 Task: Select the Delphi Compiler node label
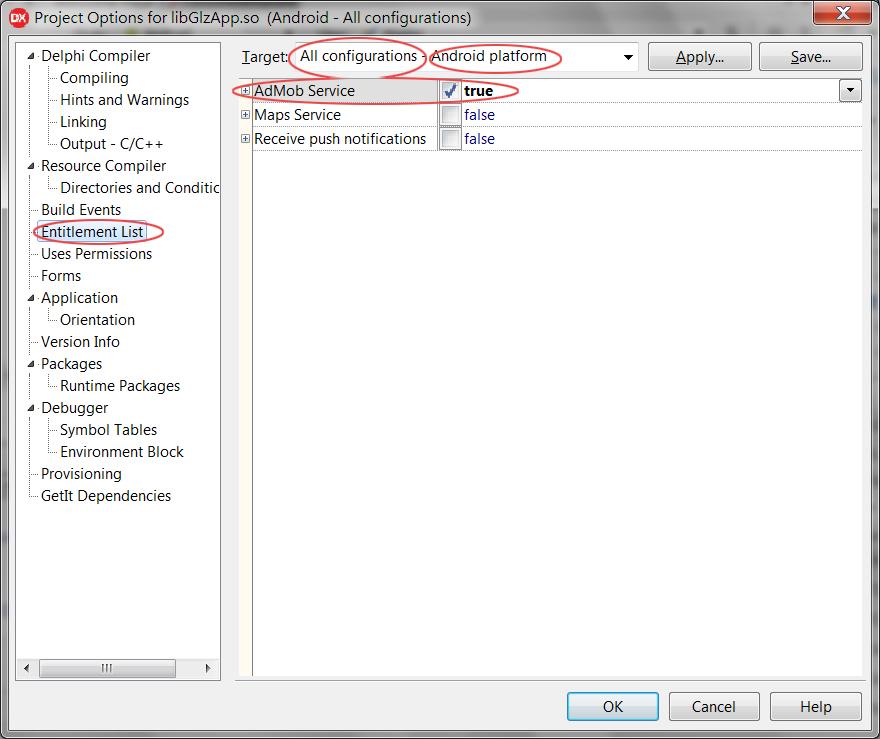[95, 56]
